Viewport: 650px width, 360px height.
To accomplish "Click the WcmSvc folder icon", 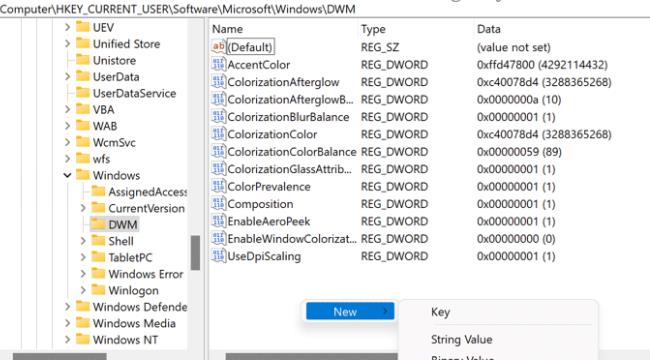I will (83, 142).
